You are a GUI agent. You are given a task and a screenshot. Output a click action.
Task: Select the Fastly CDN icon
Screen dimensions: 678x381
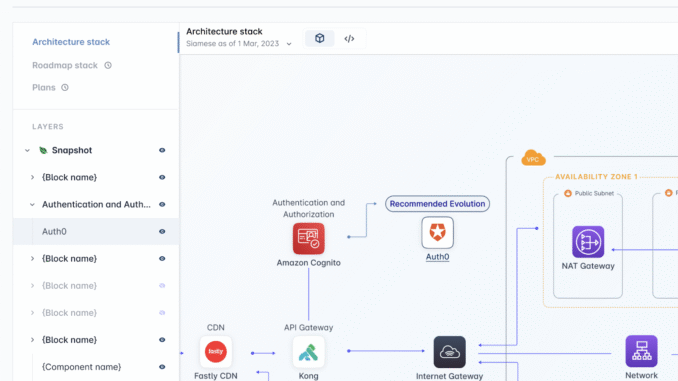[x=215, y=352]
